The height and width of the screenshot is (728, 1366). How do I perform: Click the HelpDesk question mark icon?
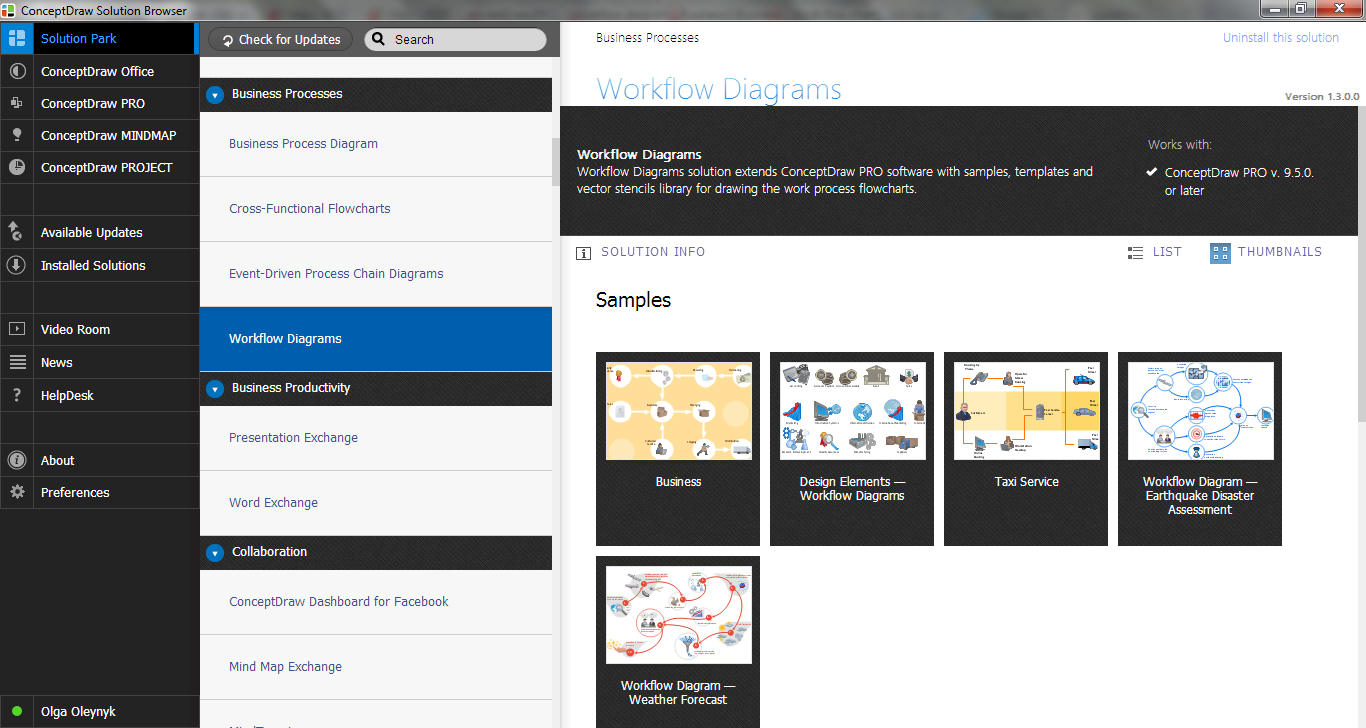[x=16, y=395]
